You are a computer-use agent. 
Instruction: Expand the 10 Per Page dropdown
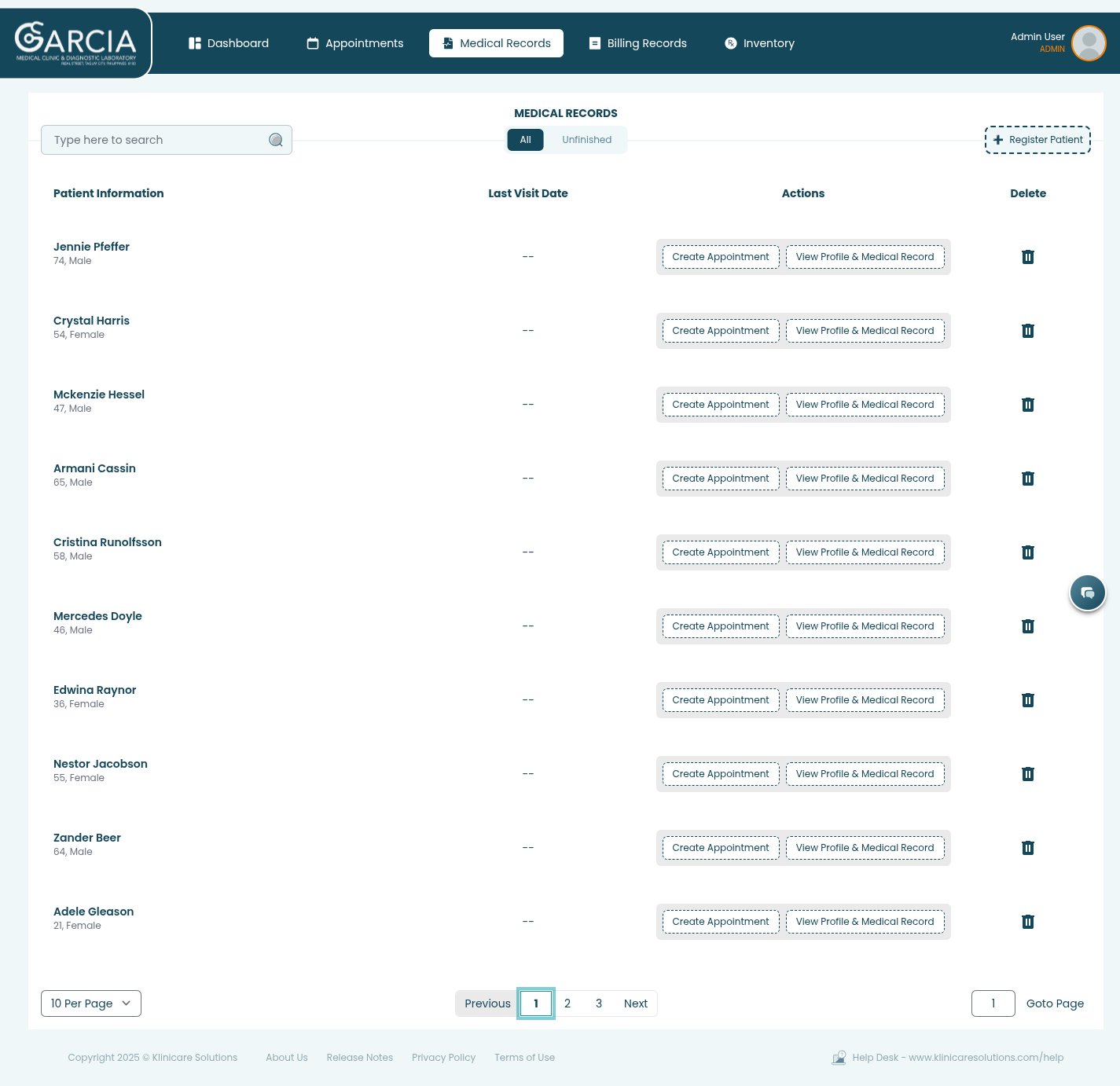91,1003
